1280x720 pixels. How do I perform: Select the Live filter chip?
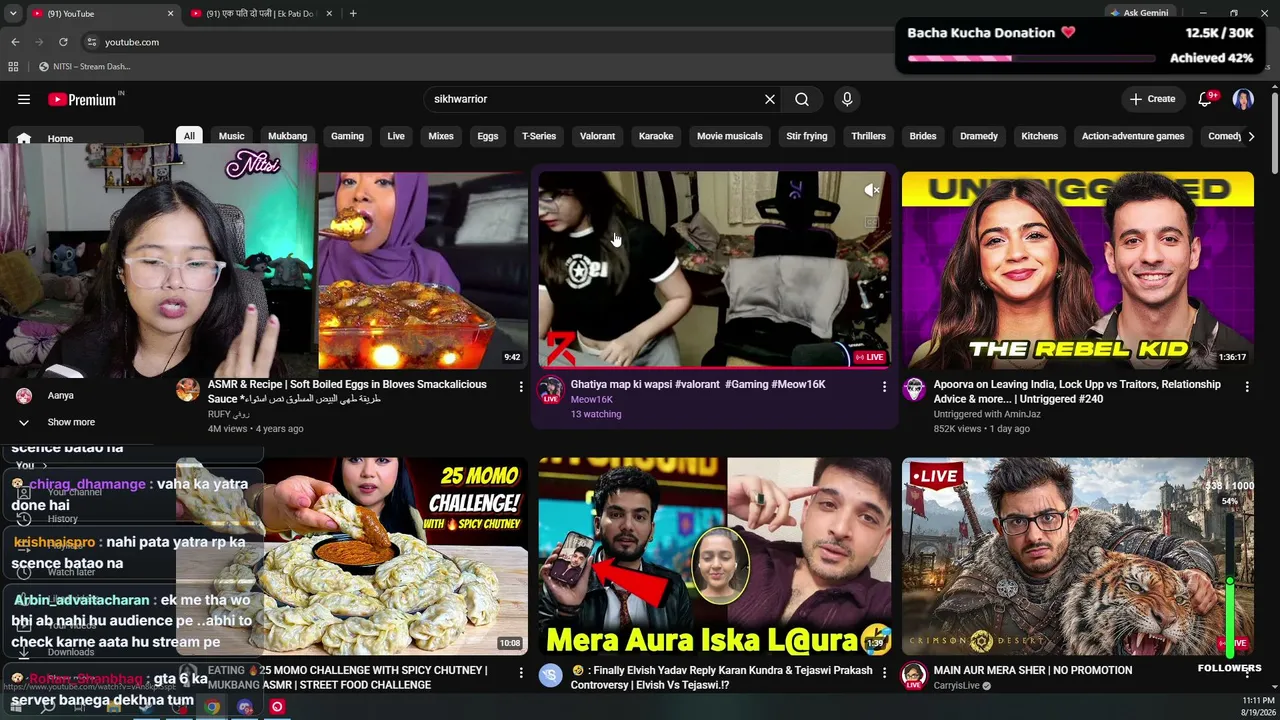coord(396,136)
